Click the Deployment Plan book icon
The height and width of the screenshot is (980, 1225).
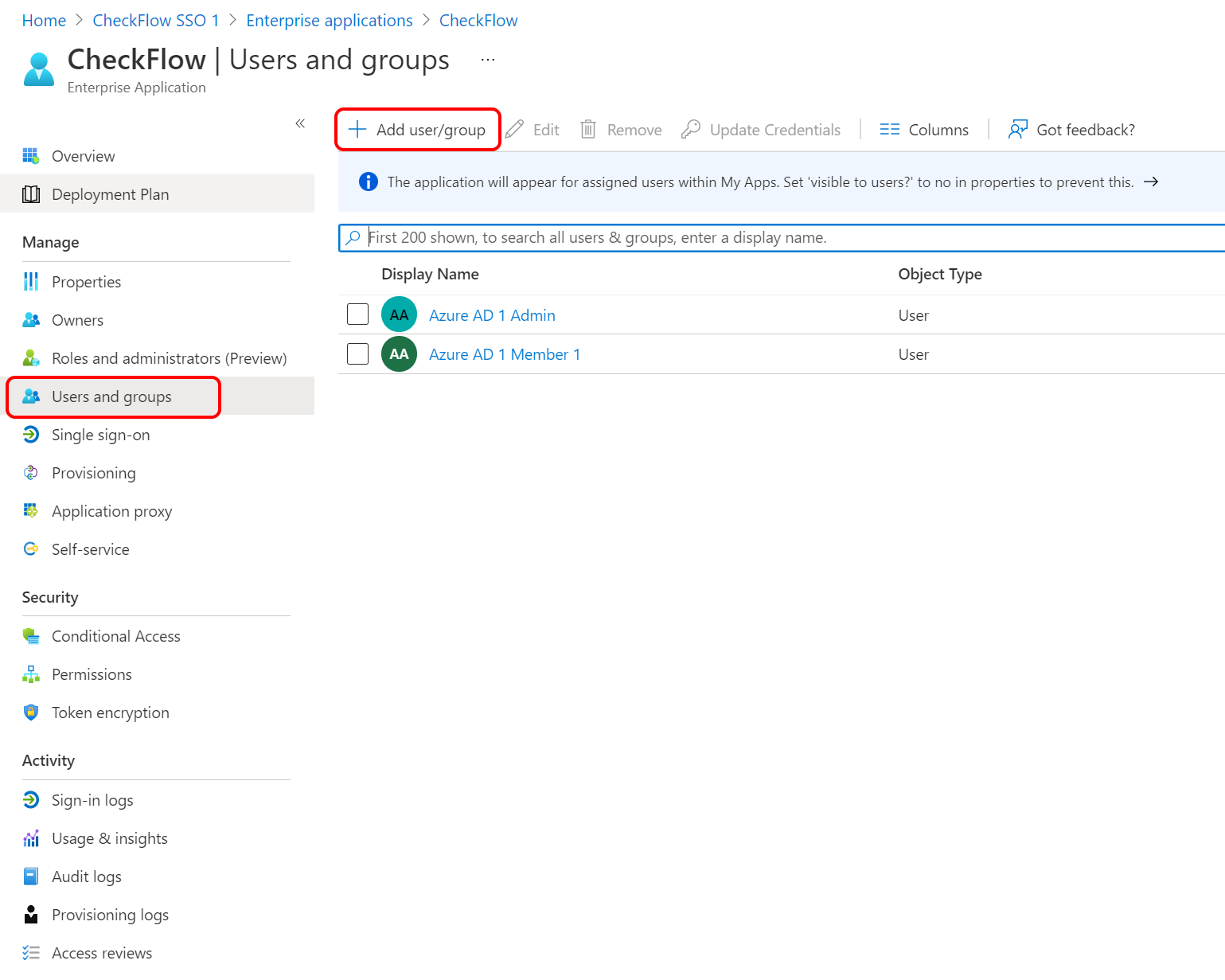pyautogui.click(x=31, y=194)
